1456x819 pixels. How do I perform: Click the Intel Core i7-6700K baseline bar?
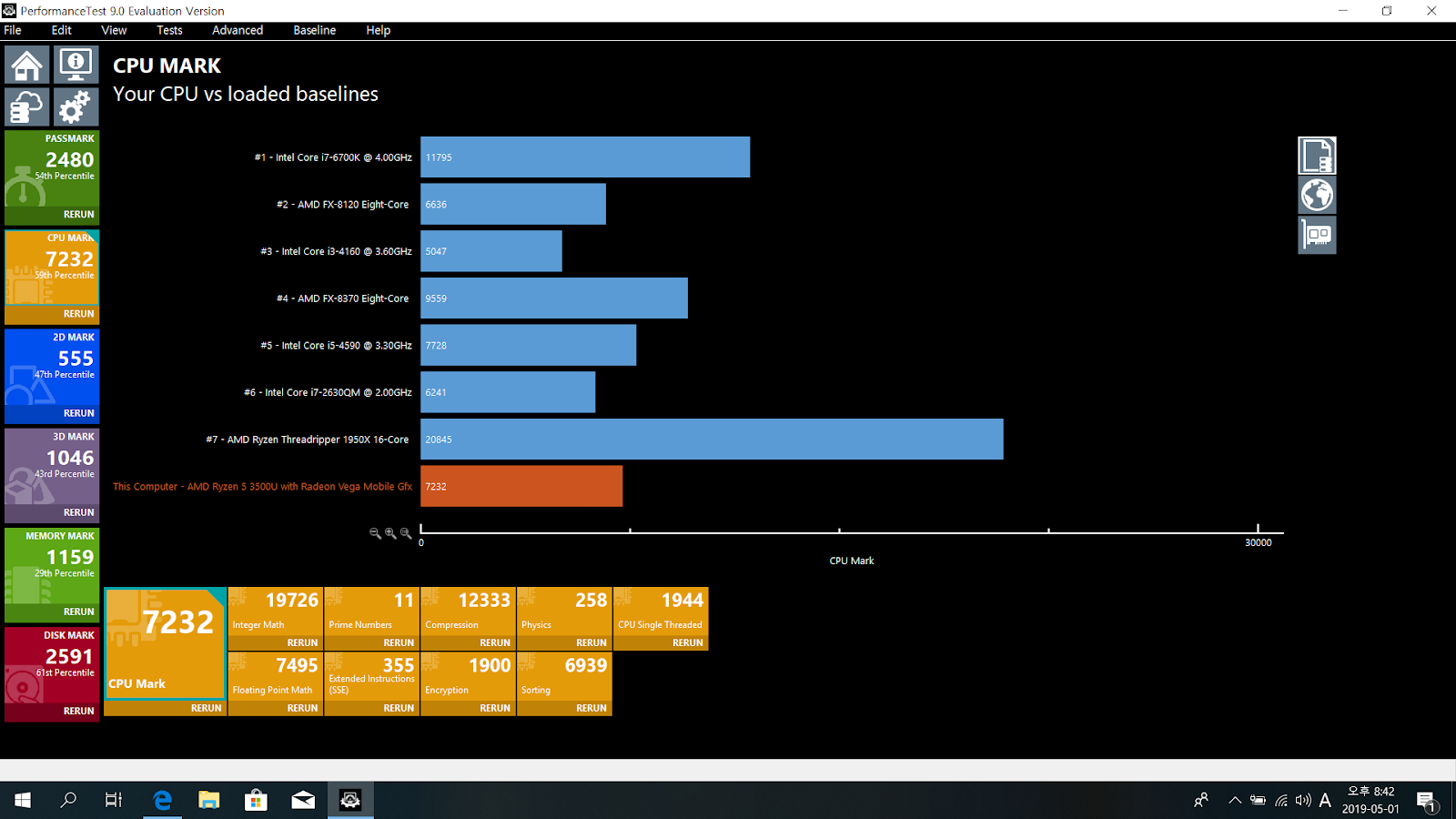coord(585,157)
